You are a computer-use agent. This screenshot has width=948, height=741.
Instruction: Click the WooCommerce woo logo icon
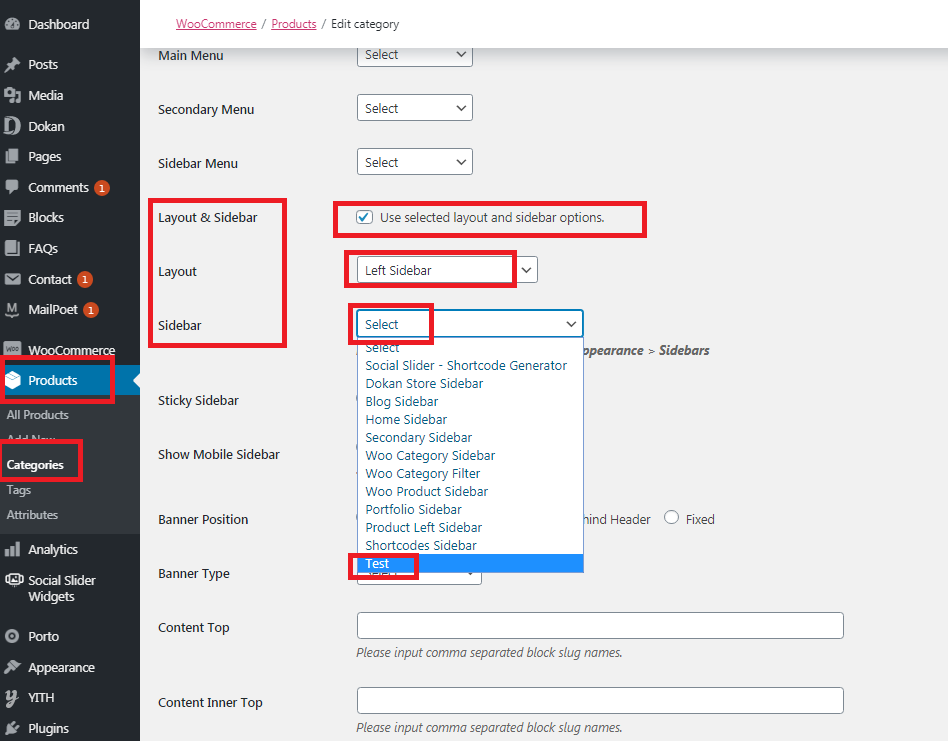pyautogui.click(x=12, y=349)
